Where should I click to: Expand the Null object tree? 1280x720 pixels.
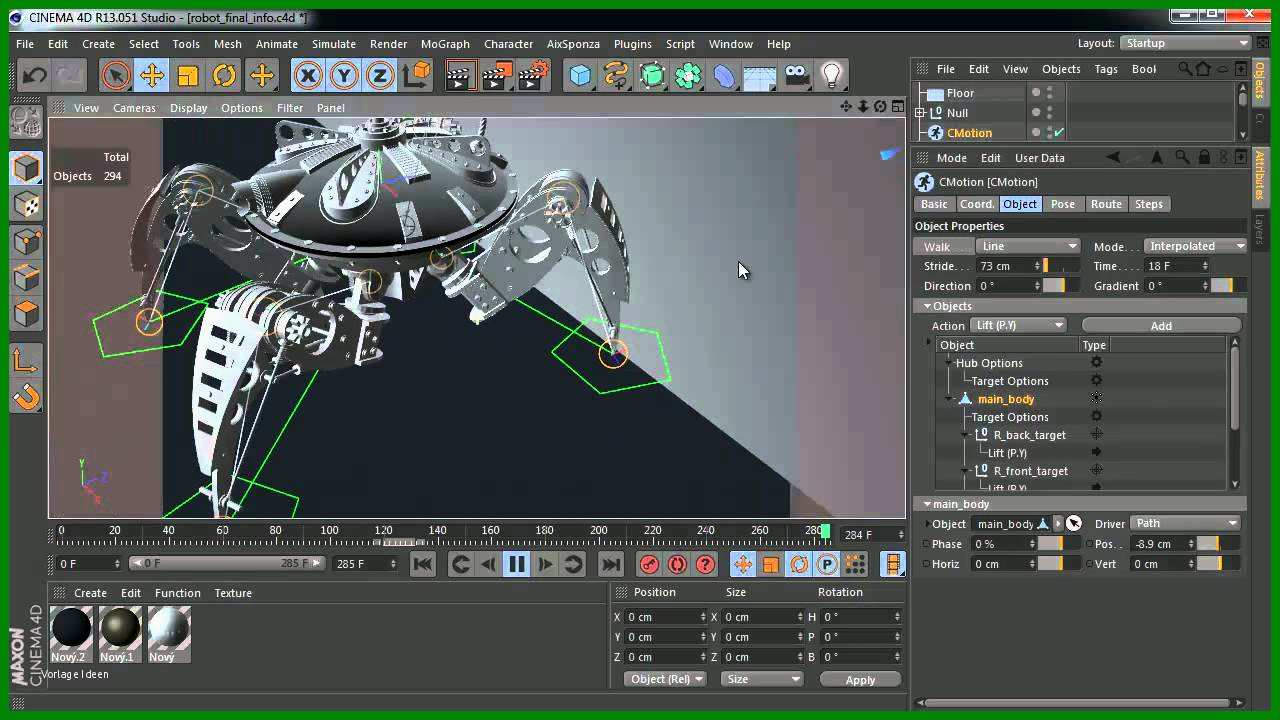(x=920, y=113)
